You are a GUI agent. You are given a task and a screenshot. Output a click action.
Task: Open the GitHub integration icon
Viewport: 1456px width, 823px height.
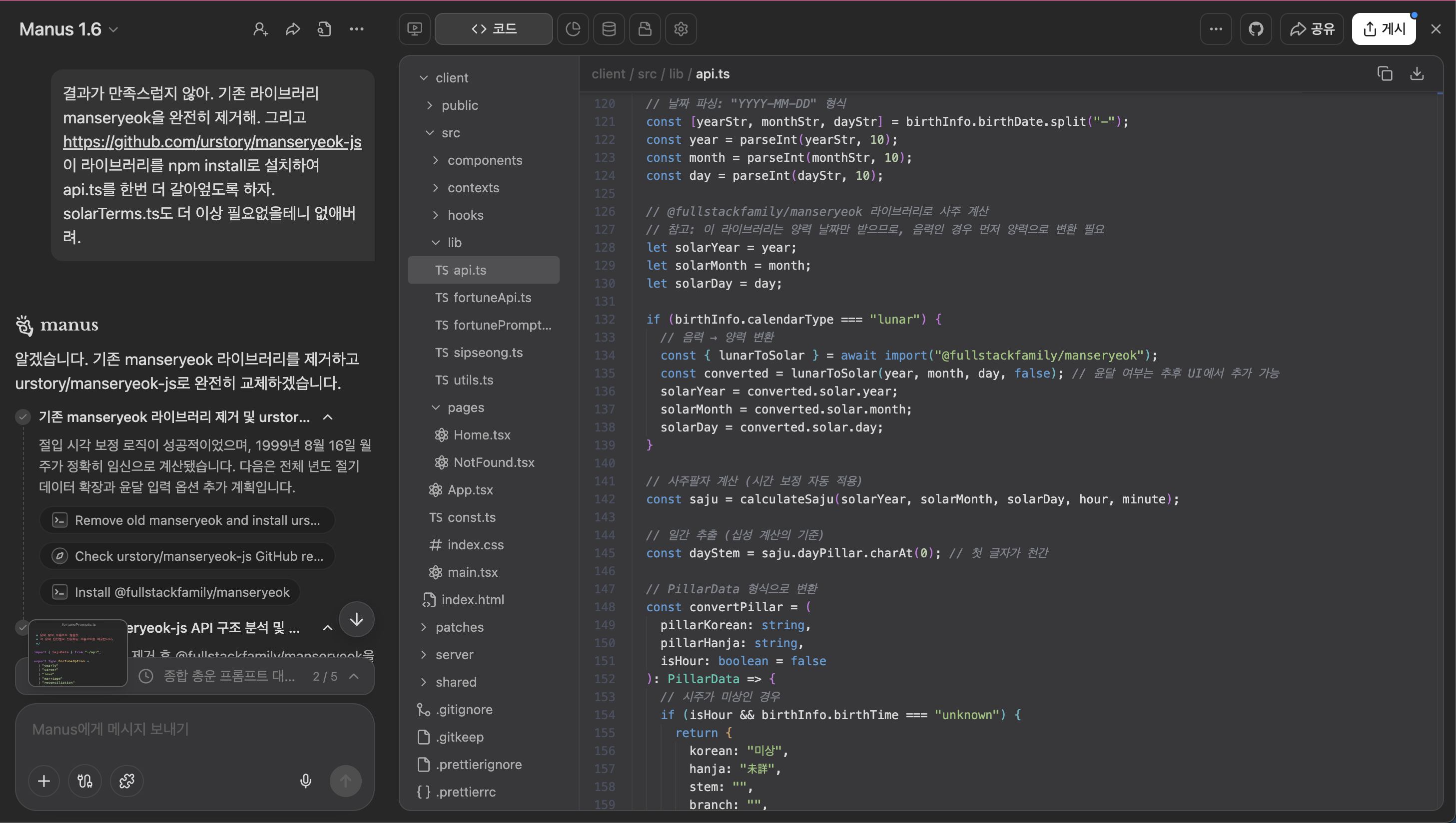(x=1255, y=29)
